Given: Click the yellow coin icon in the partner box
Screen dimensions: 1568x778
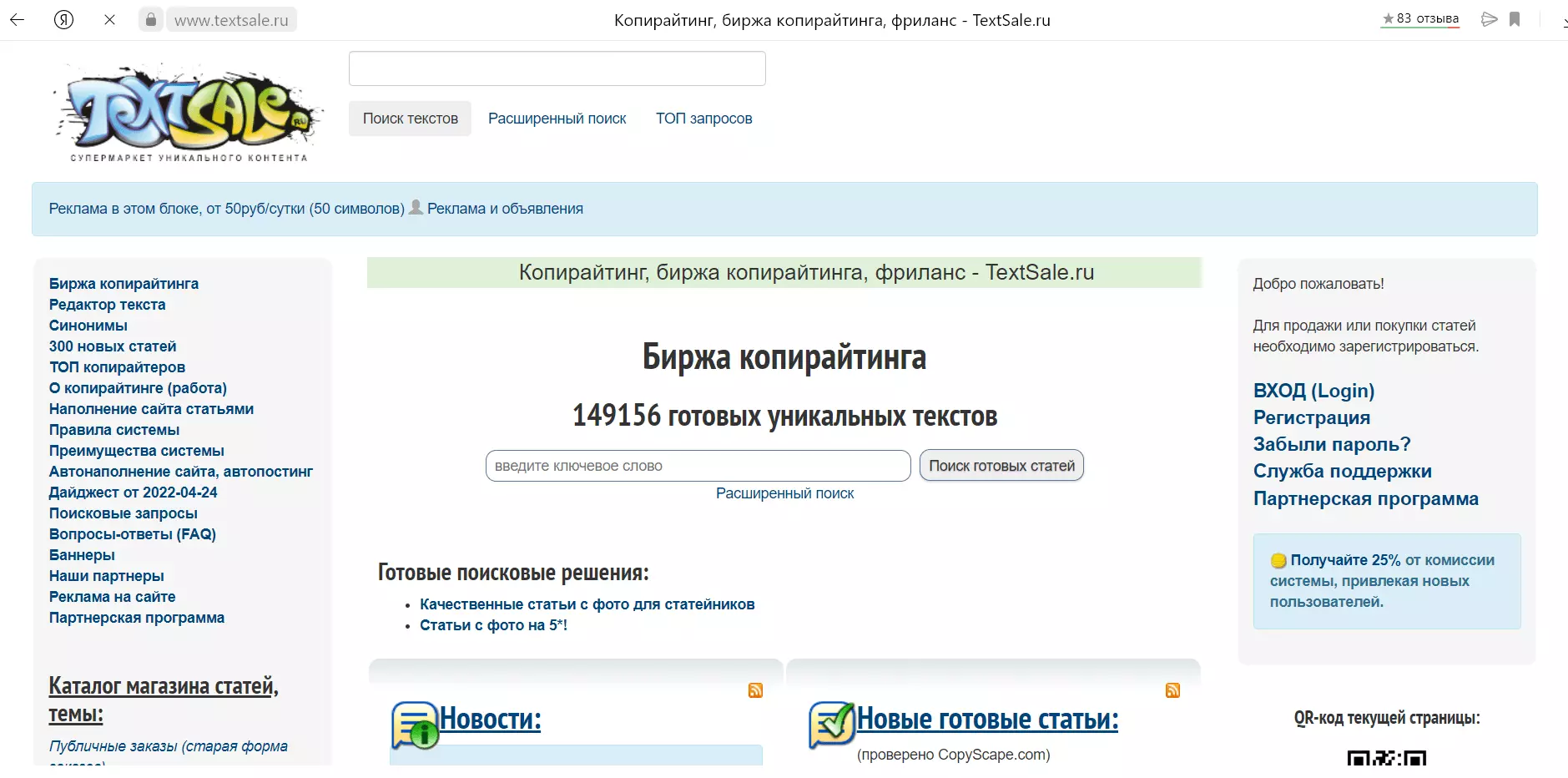Looking at the screenshot, I should (x=1278, y=560).
